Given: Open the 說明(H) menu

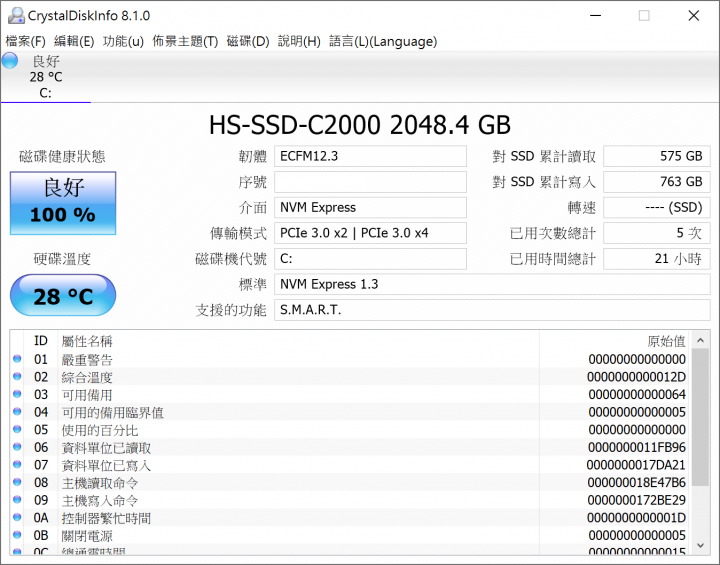Looking at the screenshot, I should (x=299, y=41).
